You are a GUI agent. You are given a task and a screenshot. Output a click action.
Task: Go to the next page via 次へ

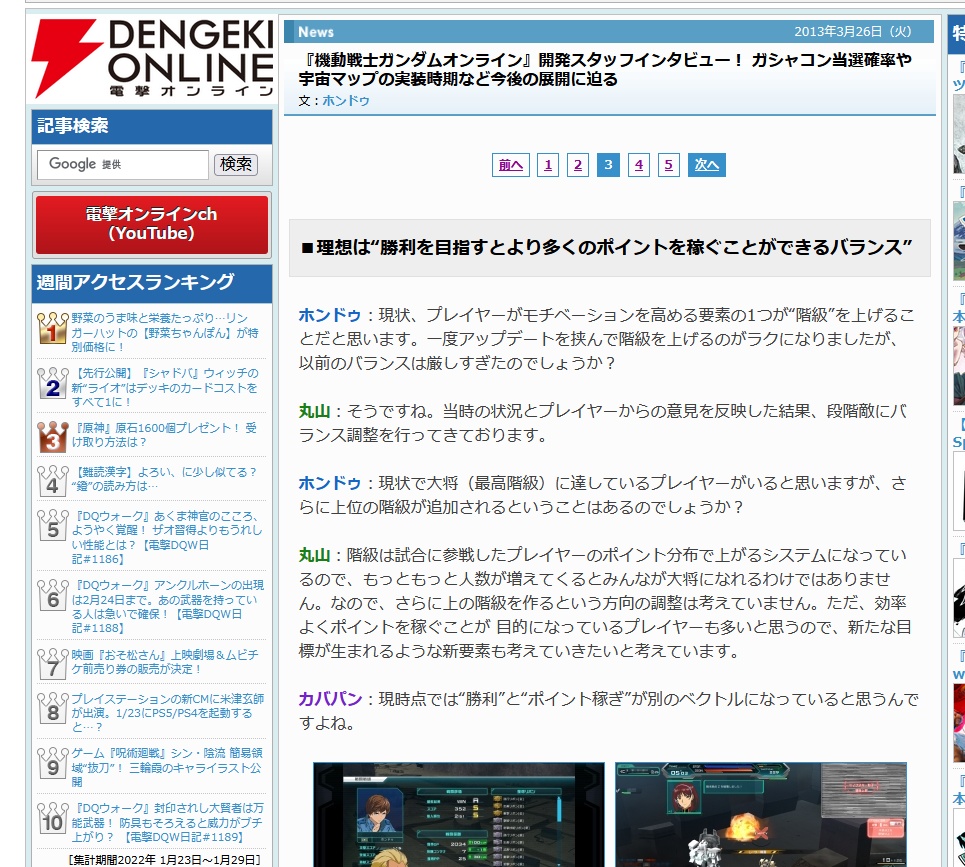[706, 165]
